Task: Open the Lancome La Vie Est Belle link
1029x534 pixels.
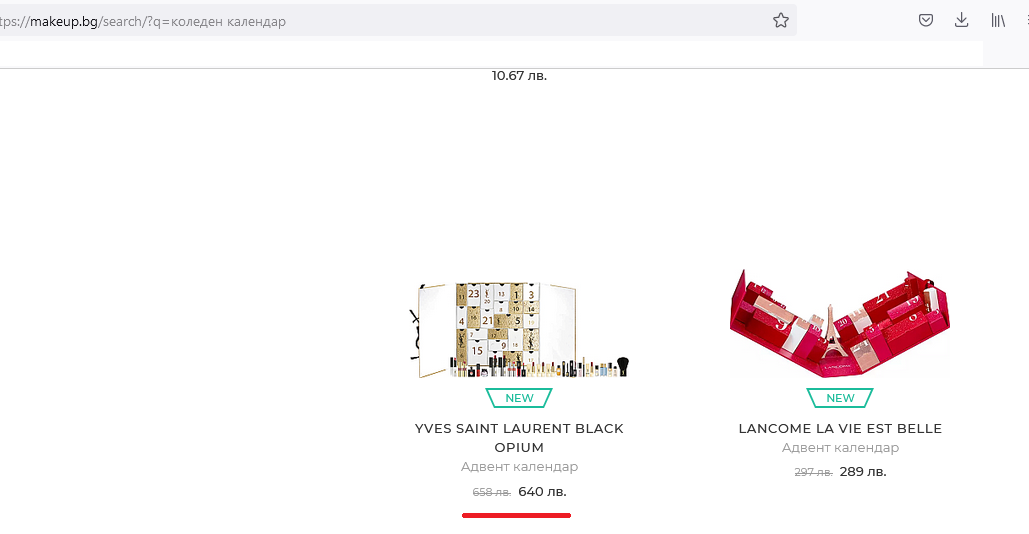Action: [840, 428]
